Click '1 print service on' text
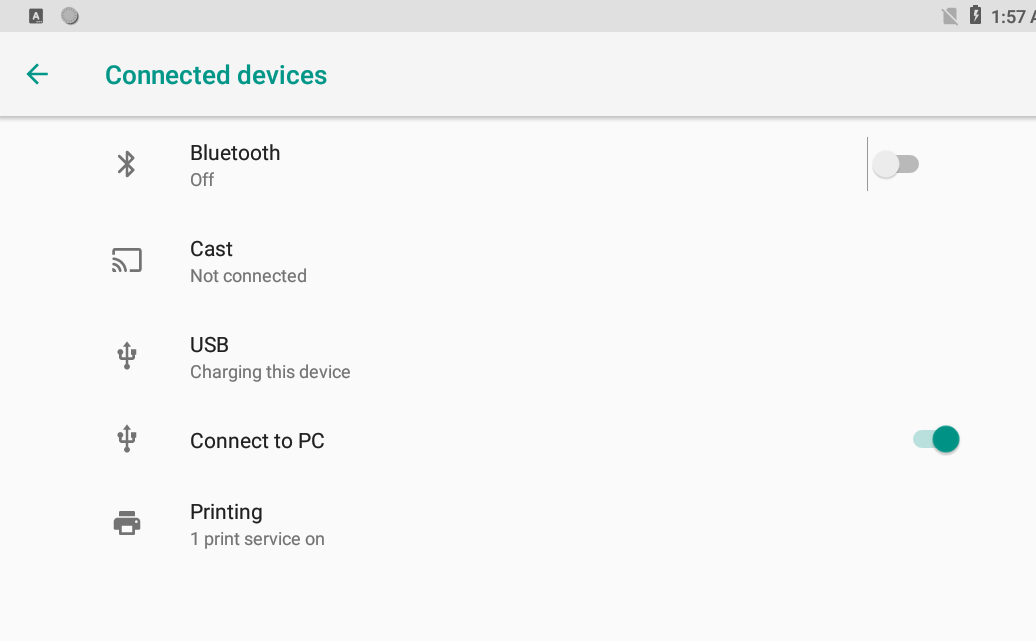The height and width of the screenshot is (641, 1036). pos(257,539)
